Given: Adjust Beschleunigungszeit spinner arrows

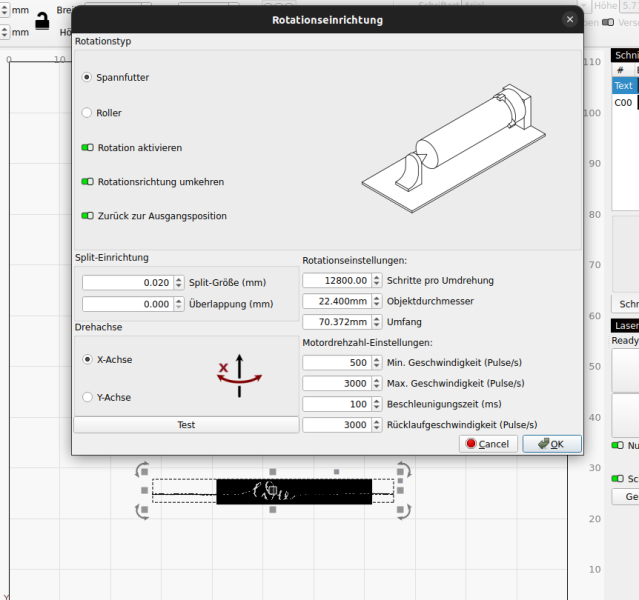Looking at the screenshot, I should [x=377, y=404].
